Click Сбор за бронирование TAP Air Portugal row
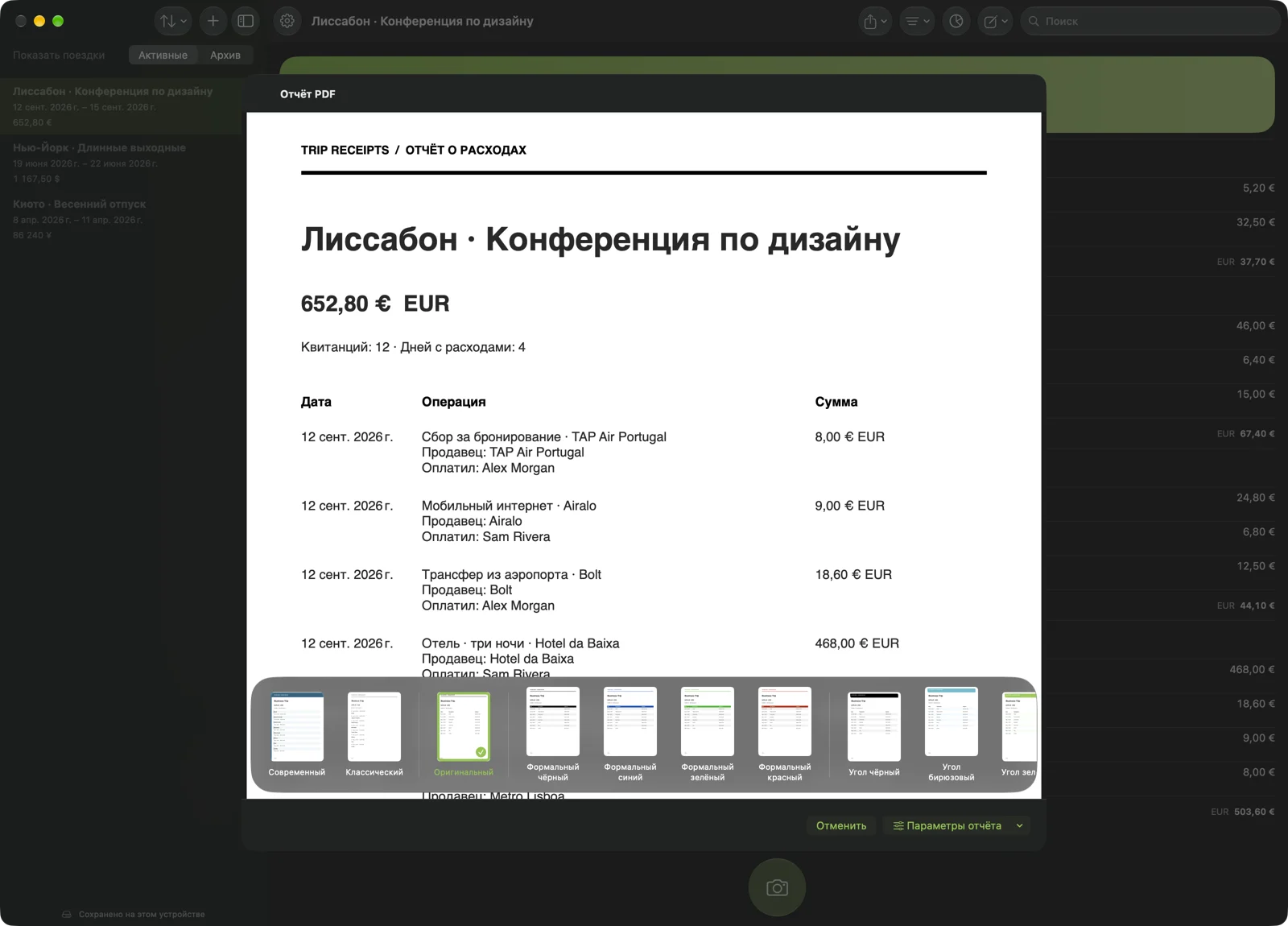1288x926 pixels. (x=643, y=453)
